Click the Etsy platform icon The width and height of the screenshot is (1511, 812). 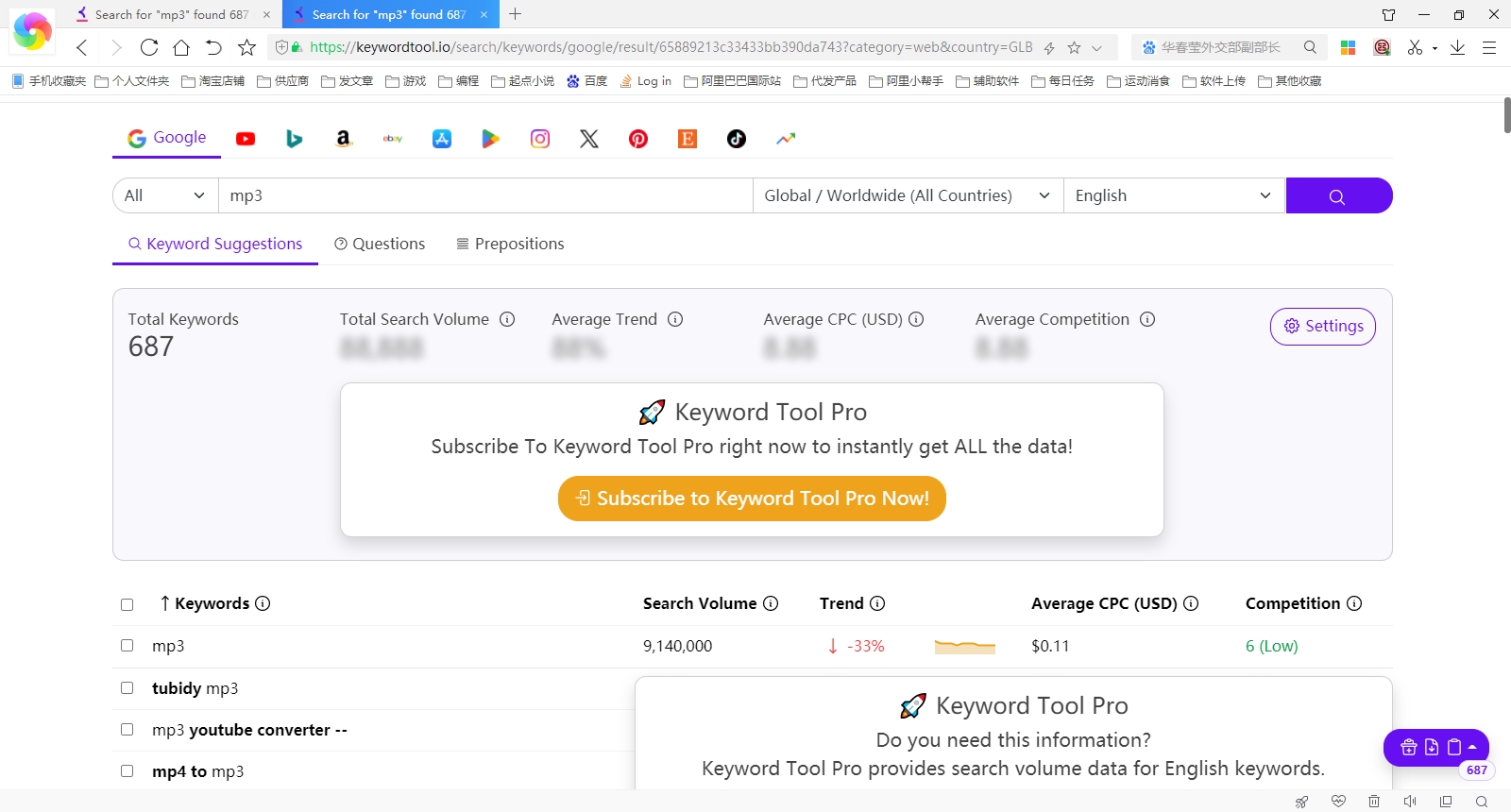[688, 139]
